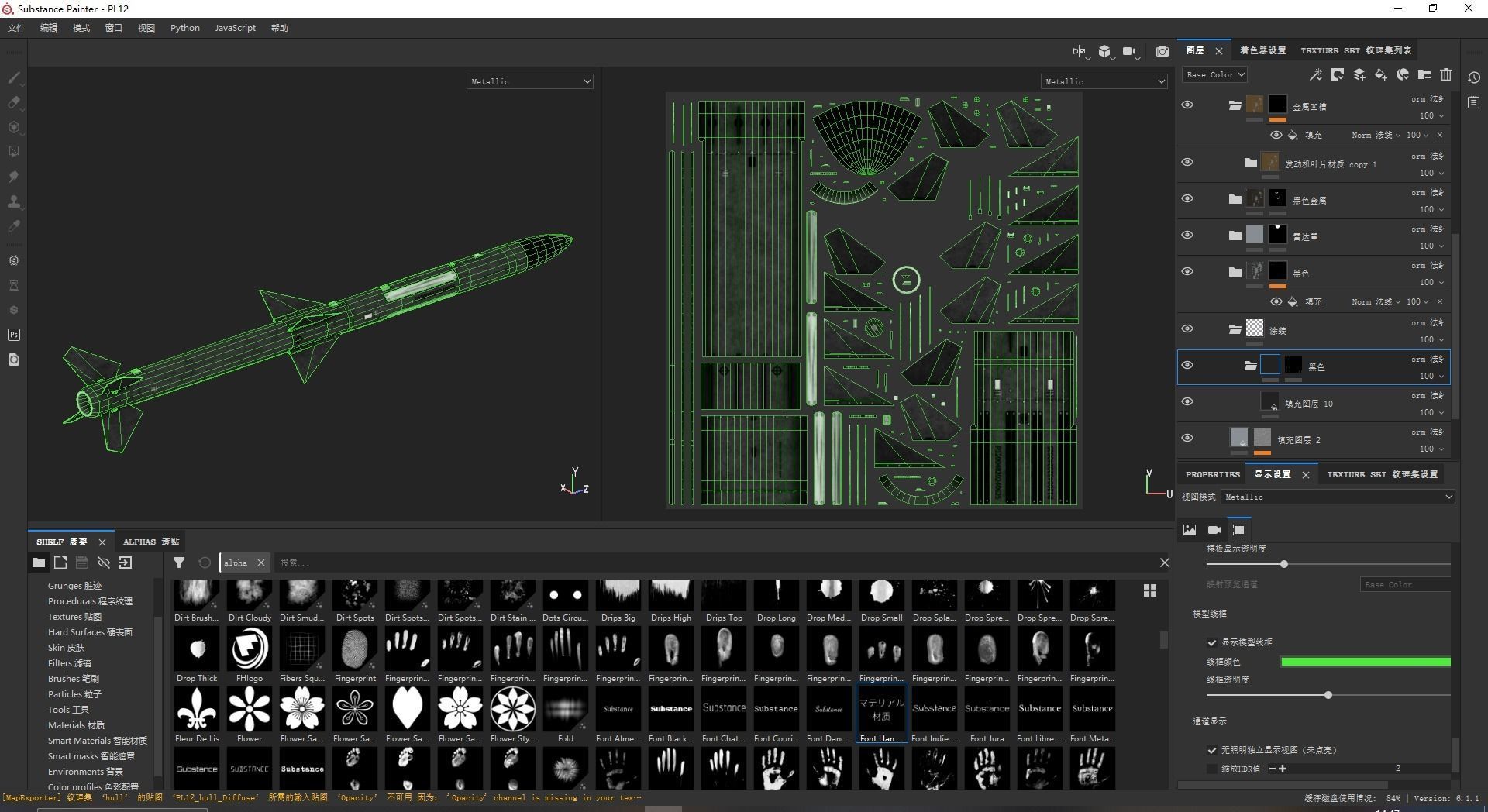This screenshot has width=1488, height=812.
Task: Uncheck 显示模型线框 checkbox
Action: pyautogui.click(x=1212, y=642)
